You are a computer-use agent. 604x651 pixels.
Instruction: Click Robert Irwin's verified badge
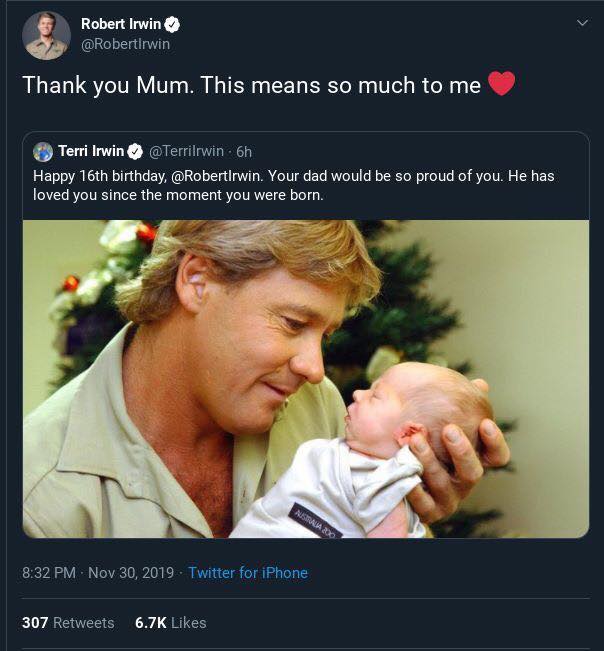(x=172, y=24)
